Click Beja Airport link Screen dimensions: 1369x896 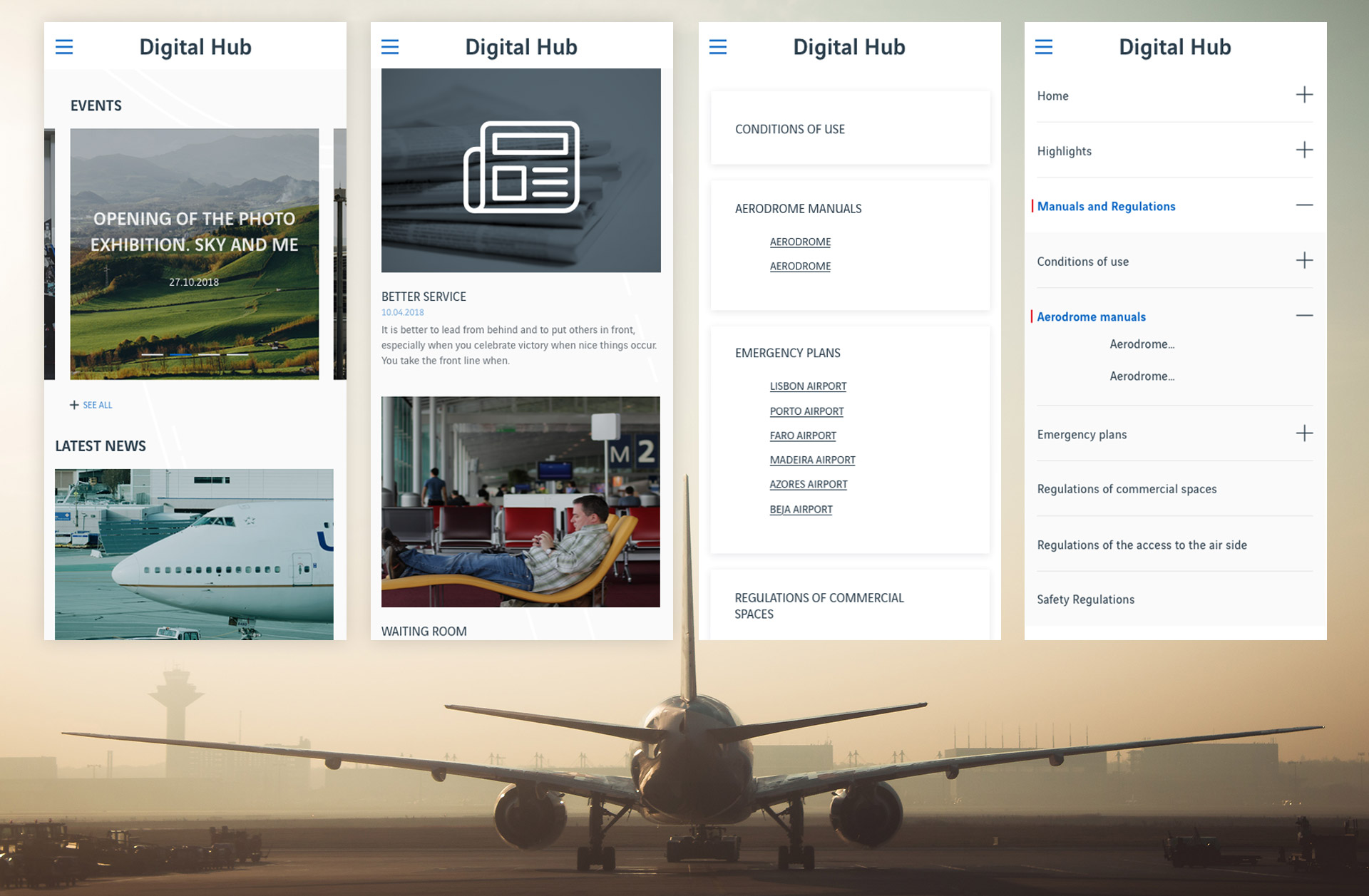[x=801, y=510]
